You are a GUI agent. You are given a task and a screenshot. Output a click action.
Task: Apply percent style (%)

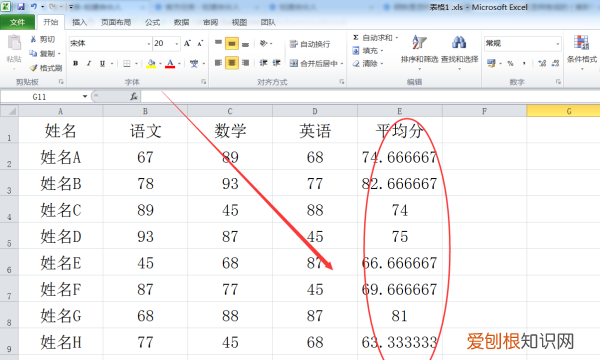(510, 63)
